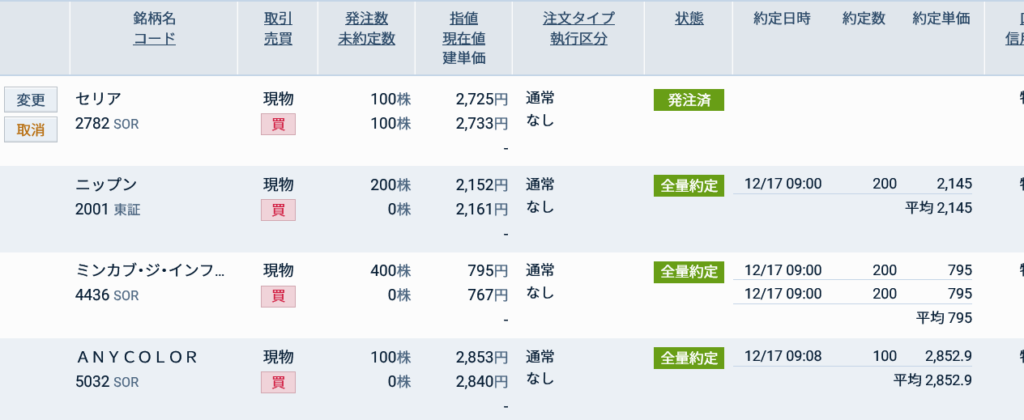Viewport: 1024px width, 420px height.
Task: Click stock code 5032
Action: pyautogui.click(x=92, y=381)
